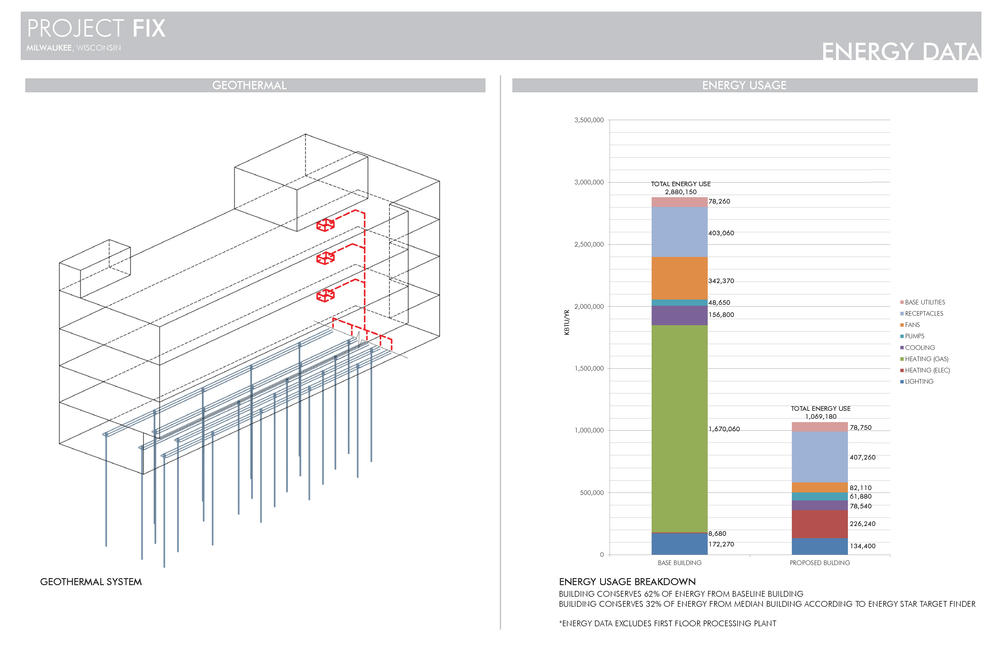Click the Project FIX title
Image resolution: width=1000 pixels, height=647 pixels.
point(96,28)
